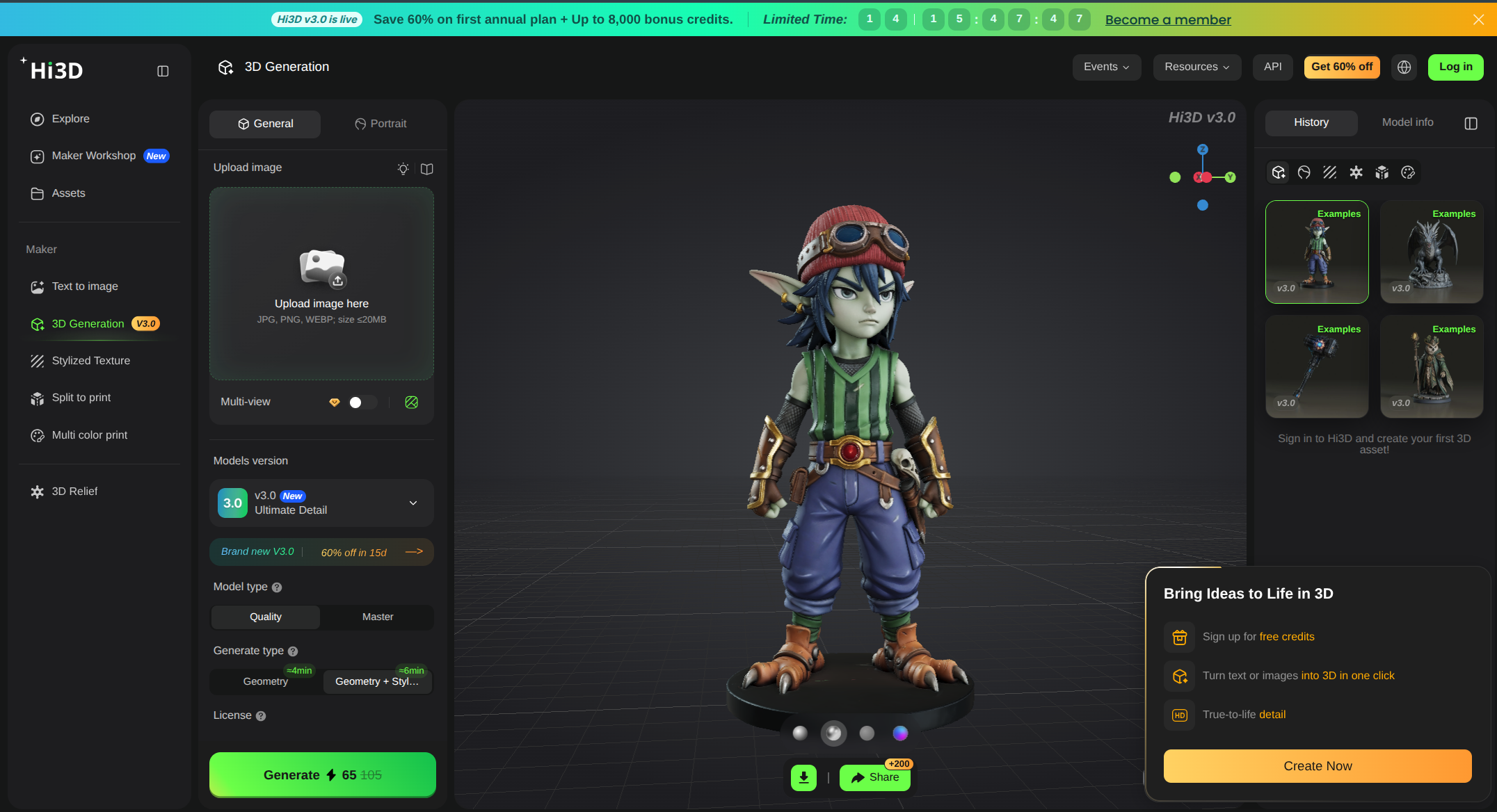This screenshot has width=1497, height=812.
Task: Select Master model type
Action: point(378,617)
